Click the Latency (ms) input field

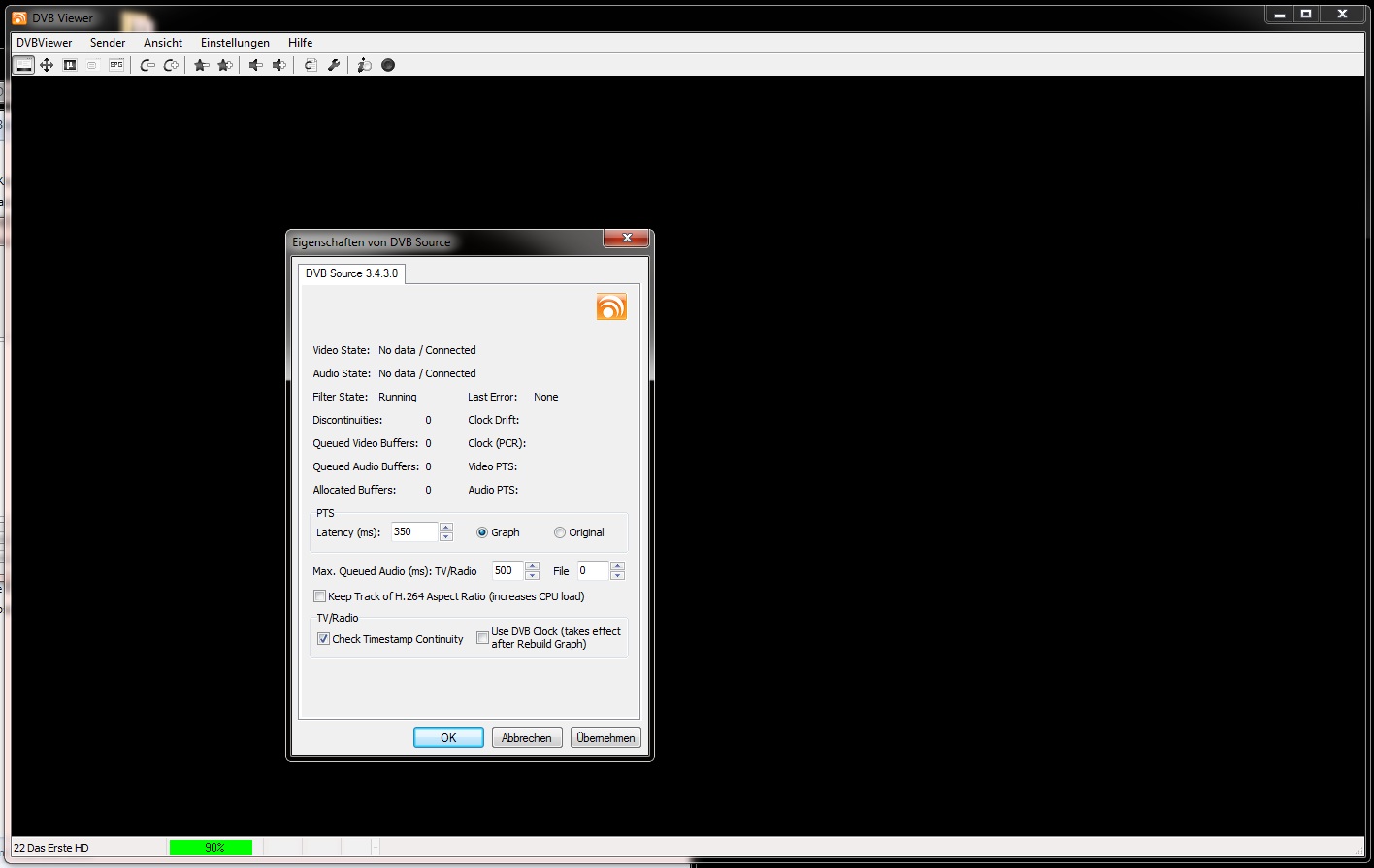[414, 531]
